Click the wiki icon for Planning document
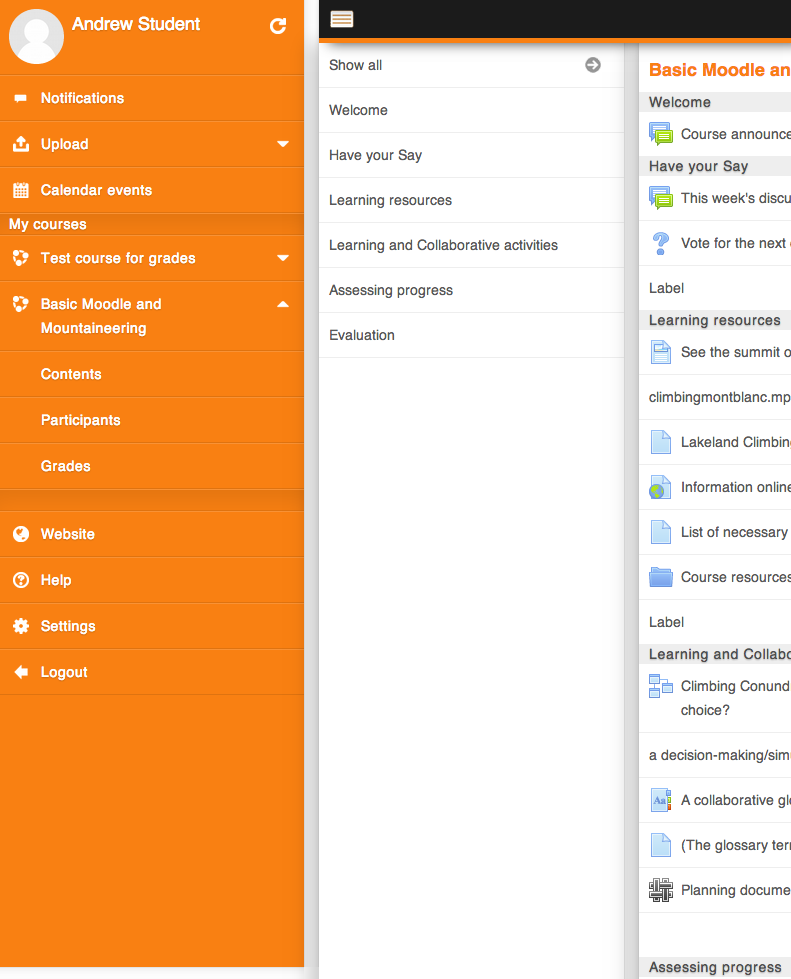791x979 pixels. coord(661,890)
